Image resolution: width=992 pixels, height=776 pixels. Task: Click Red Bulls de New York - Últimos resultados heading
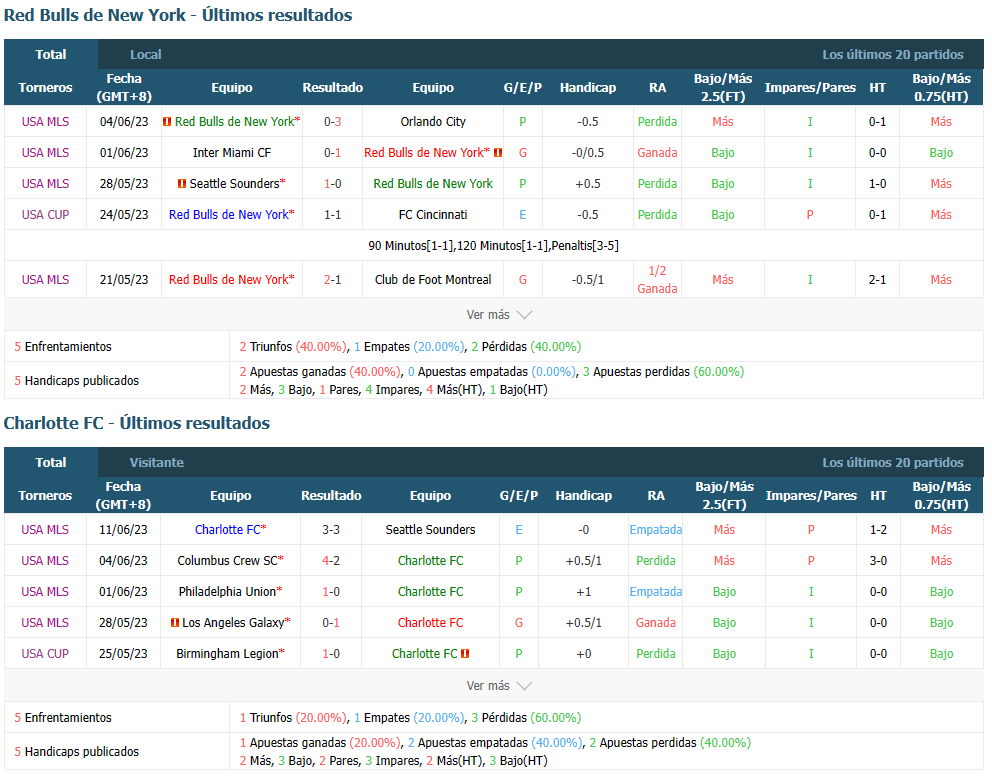[178, 15]
